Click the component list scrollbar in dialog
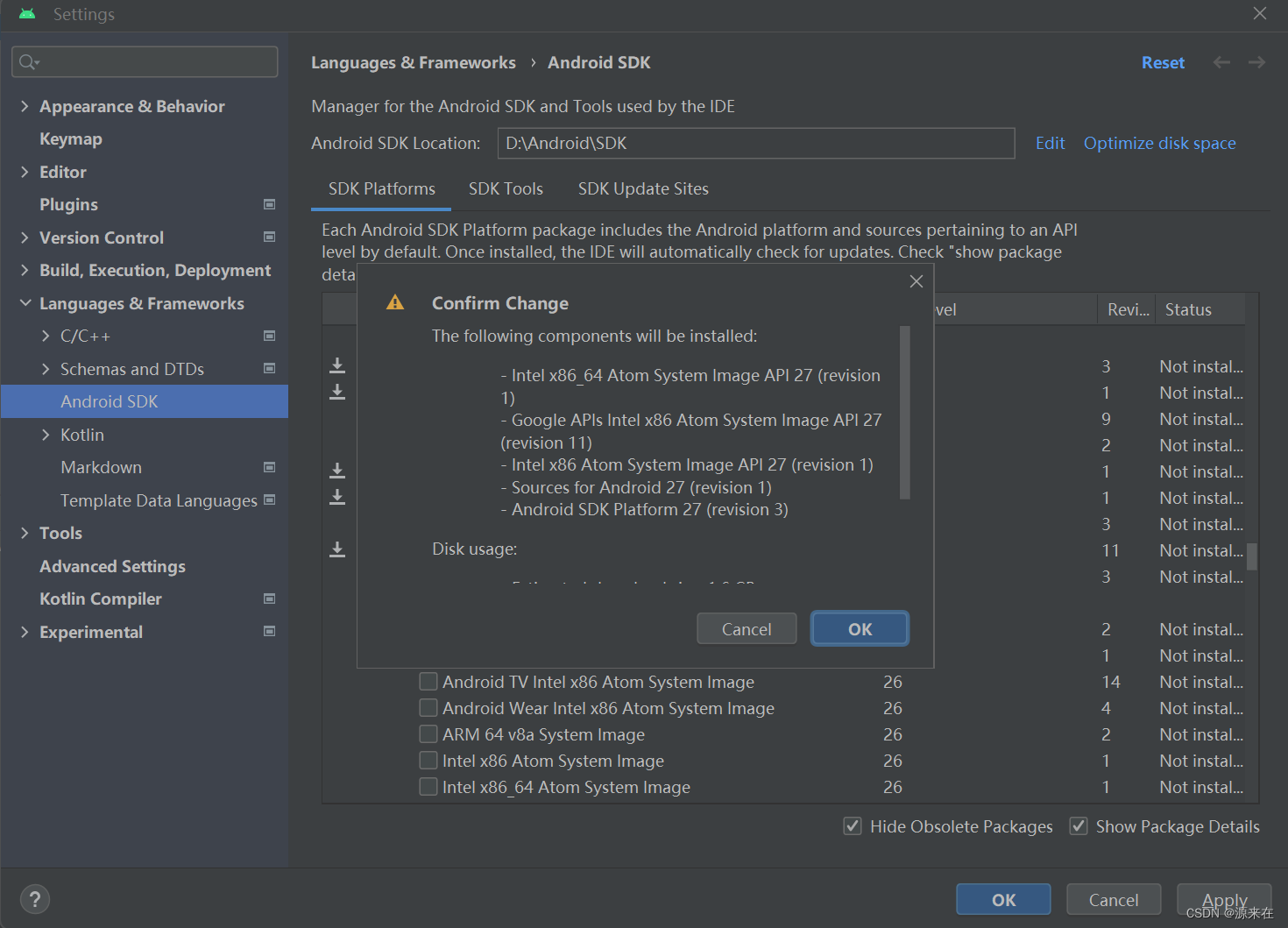1288x928 pixels. click(x=905, y=412)
